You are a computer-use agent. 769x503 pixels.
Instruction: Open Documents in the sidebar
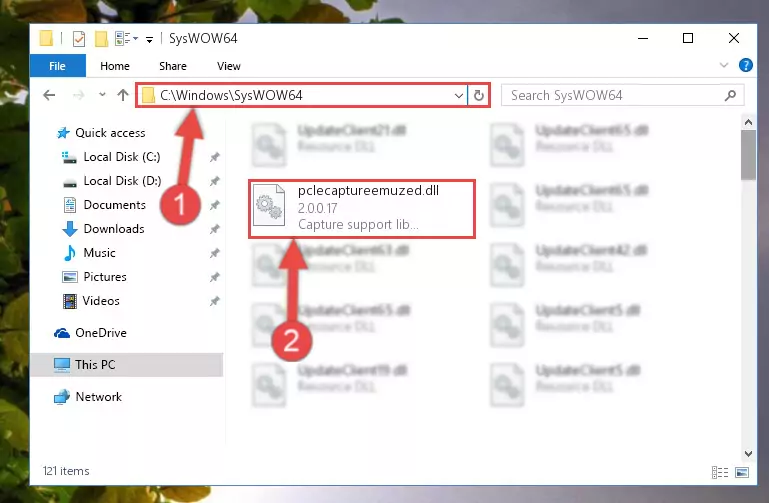104,205
